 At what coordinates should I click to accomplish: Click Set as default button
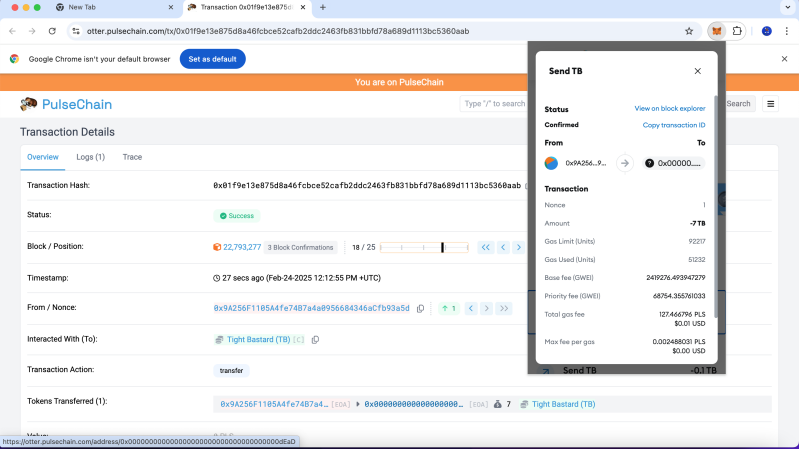[x=212, y=59]
